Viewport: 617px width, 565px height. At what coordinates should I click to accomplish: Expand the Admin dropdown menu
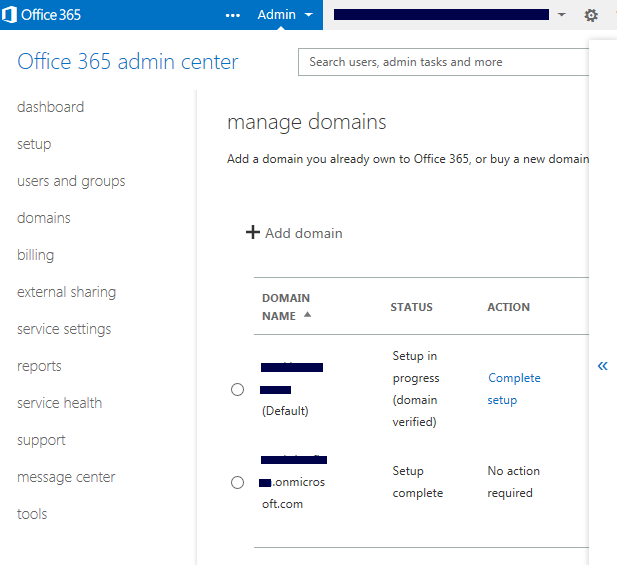pyautogui.click(x=285, y=15)
